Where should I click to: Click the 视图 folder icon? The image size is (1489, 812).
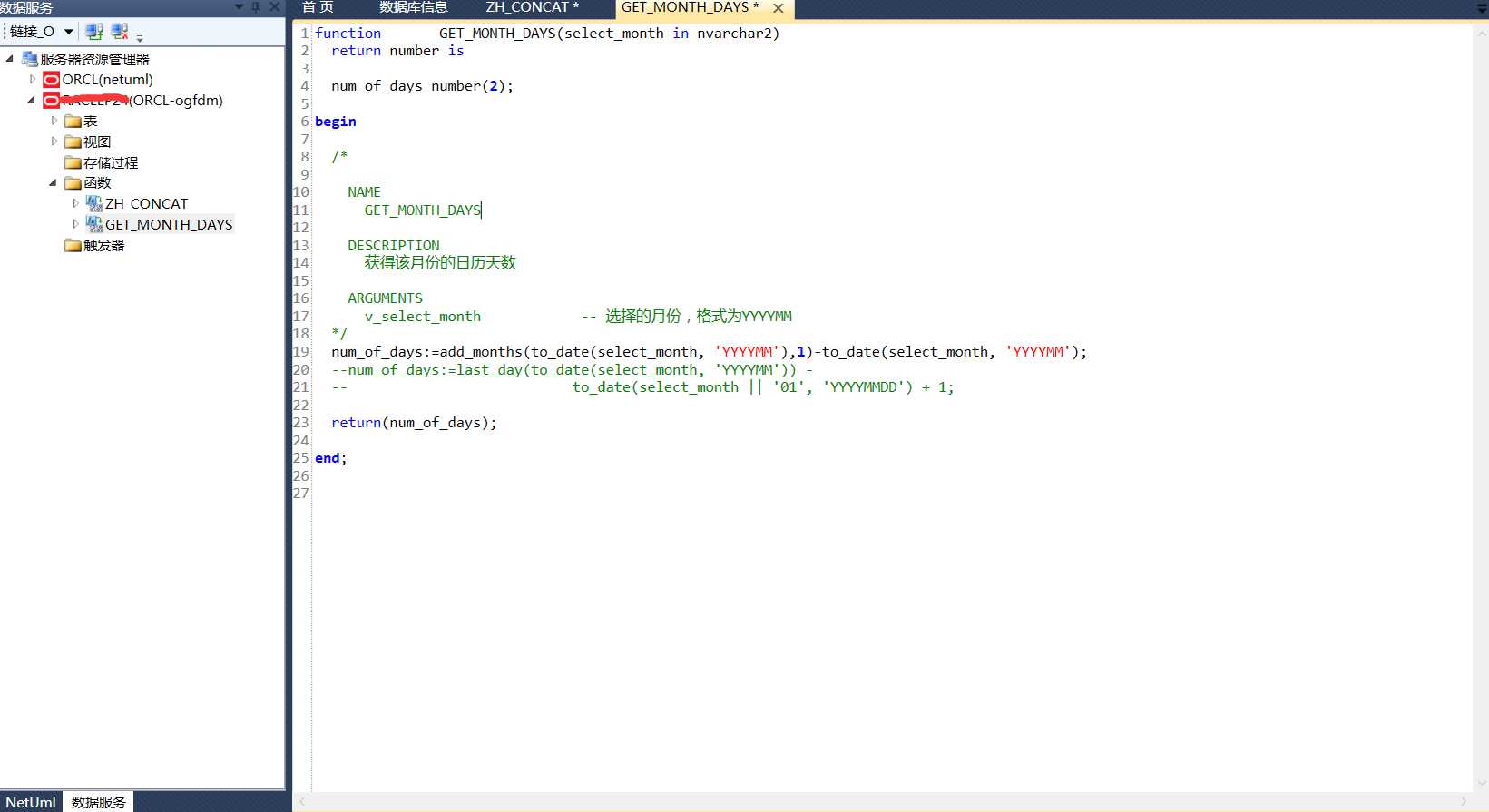click(x=73, y=142)
